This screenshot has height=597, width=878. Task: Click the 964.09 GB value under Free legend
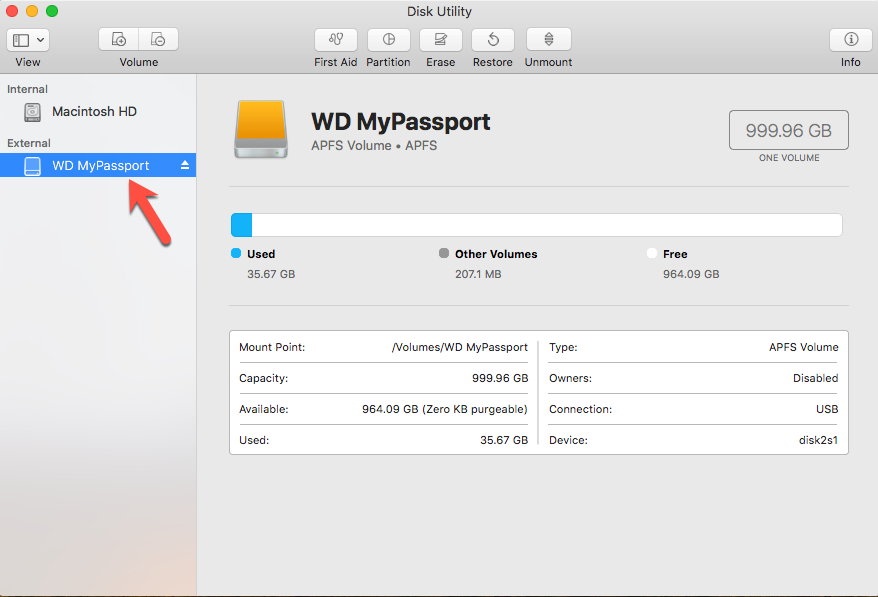click(x=691, y=274)
